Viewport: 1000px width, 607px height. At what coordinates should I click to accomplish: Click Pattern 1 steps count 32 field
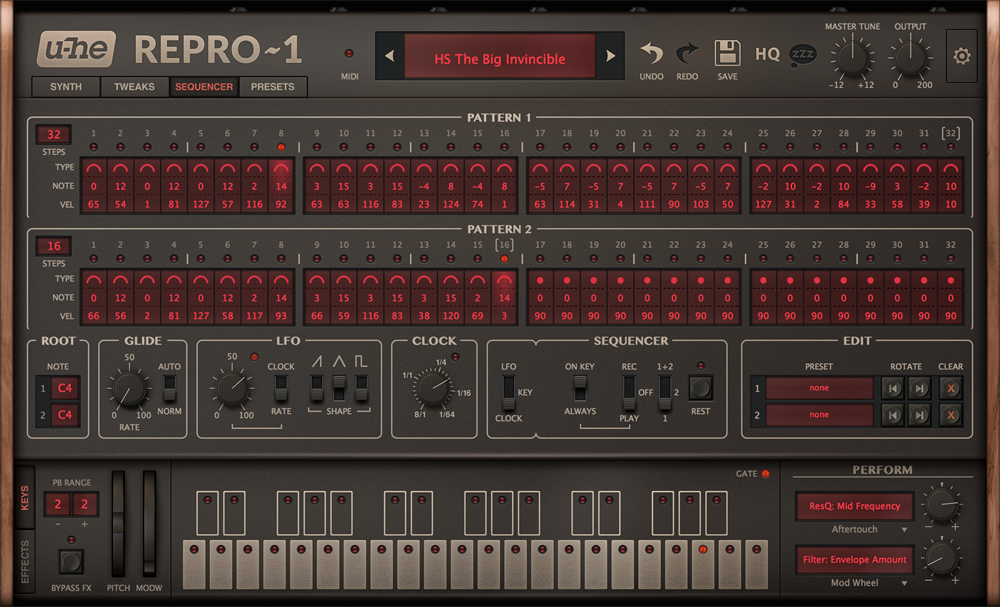(54, 135)
